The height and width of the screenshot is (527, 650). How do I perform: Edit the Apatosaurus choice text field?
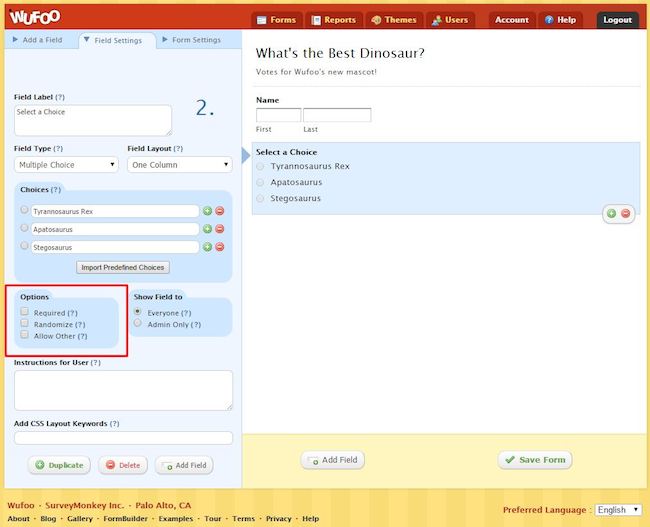click(x=115, y=229)
